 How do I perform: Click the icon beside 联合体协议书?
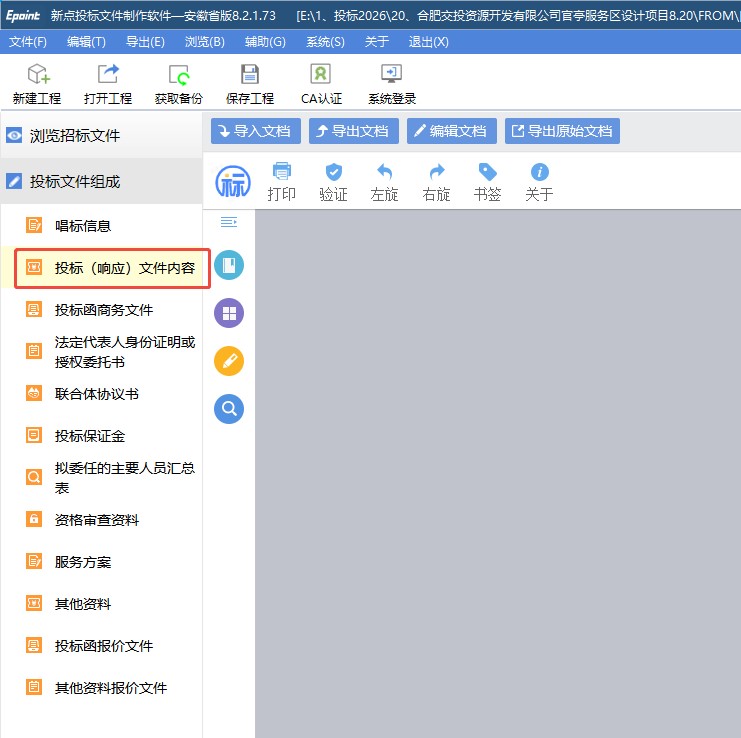[x=34, y=393]
